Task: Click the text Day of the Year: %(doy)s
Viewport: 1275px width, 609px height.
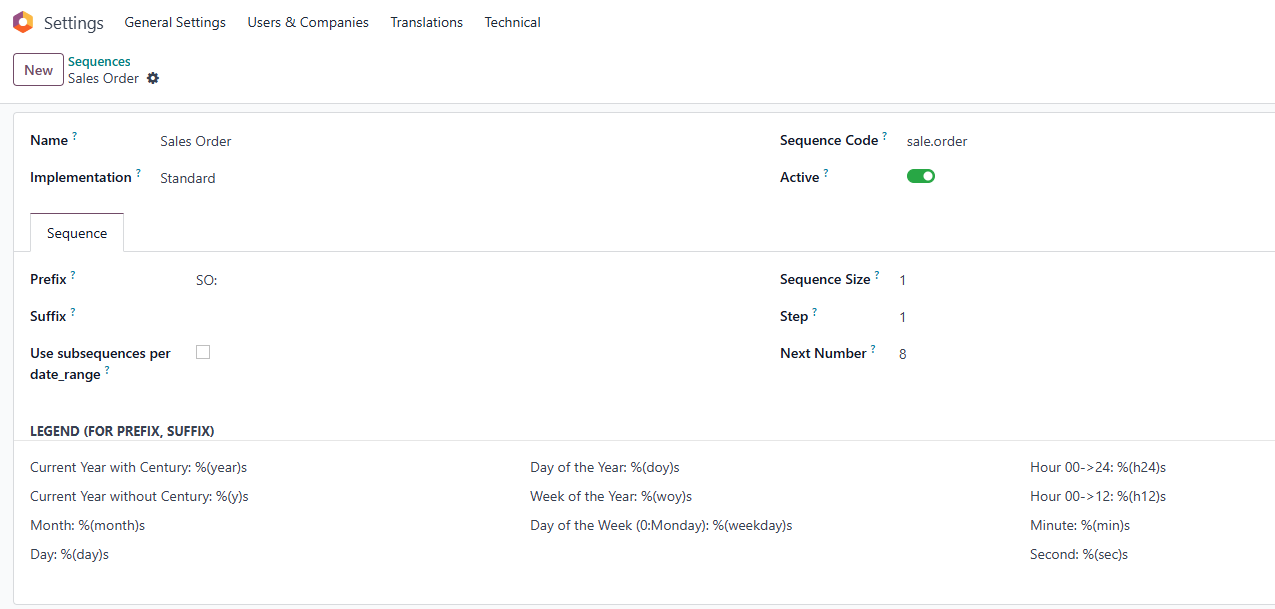Action: pyautogui.click(x=605, y=467)
